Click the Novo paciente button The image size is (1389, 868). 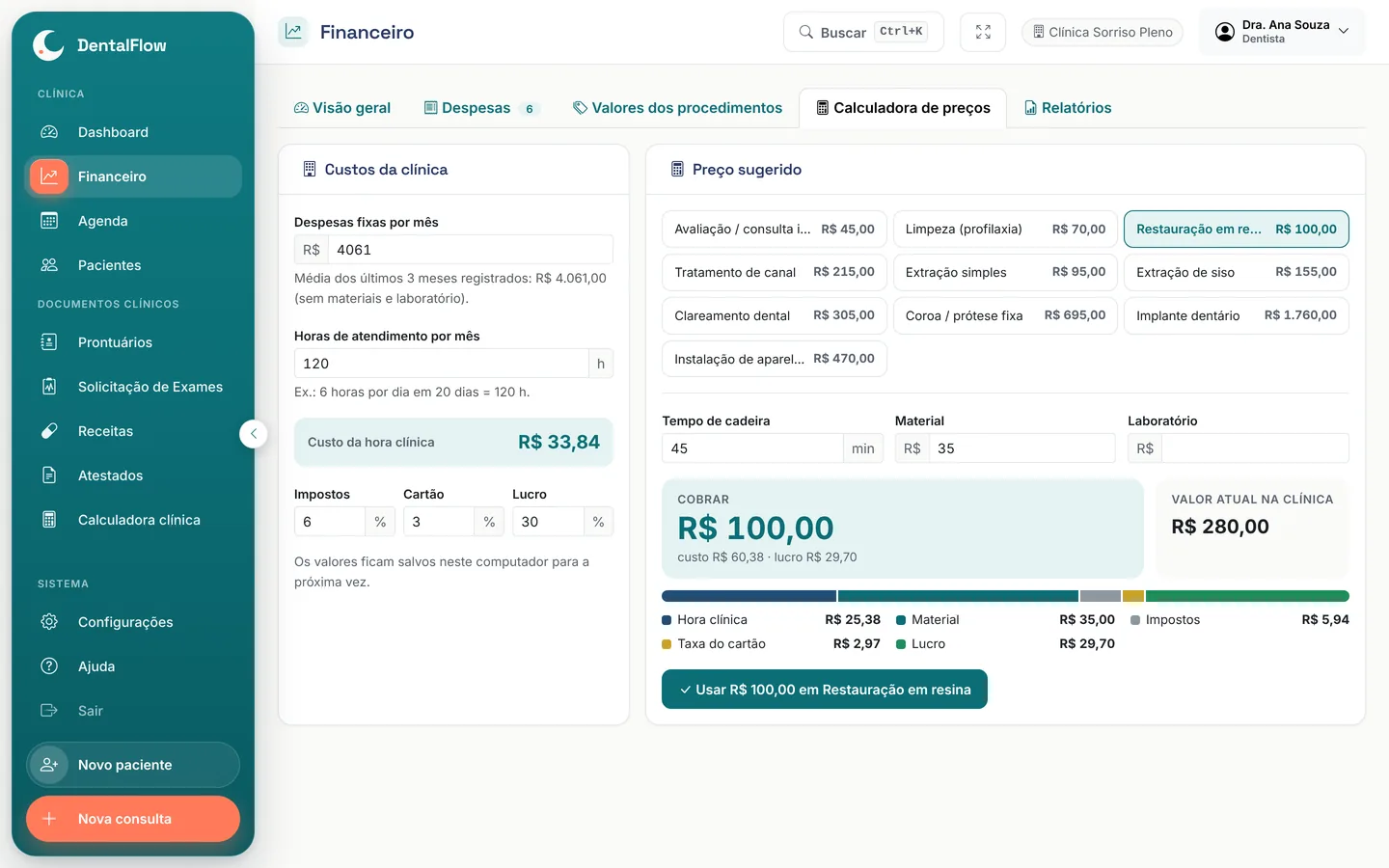[x=133, y=765]
